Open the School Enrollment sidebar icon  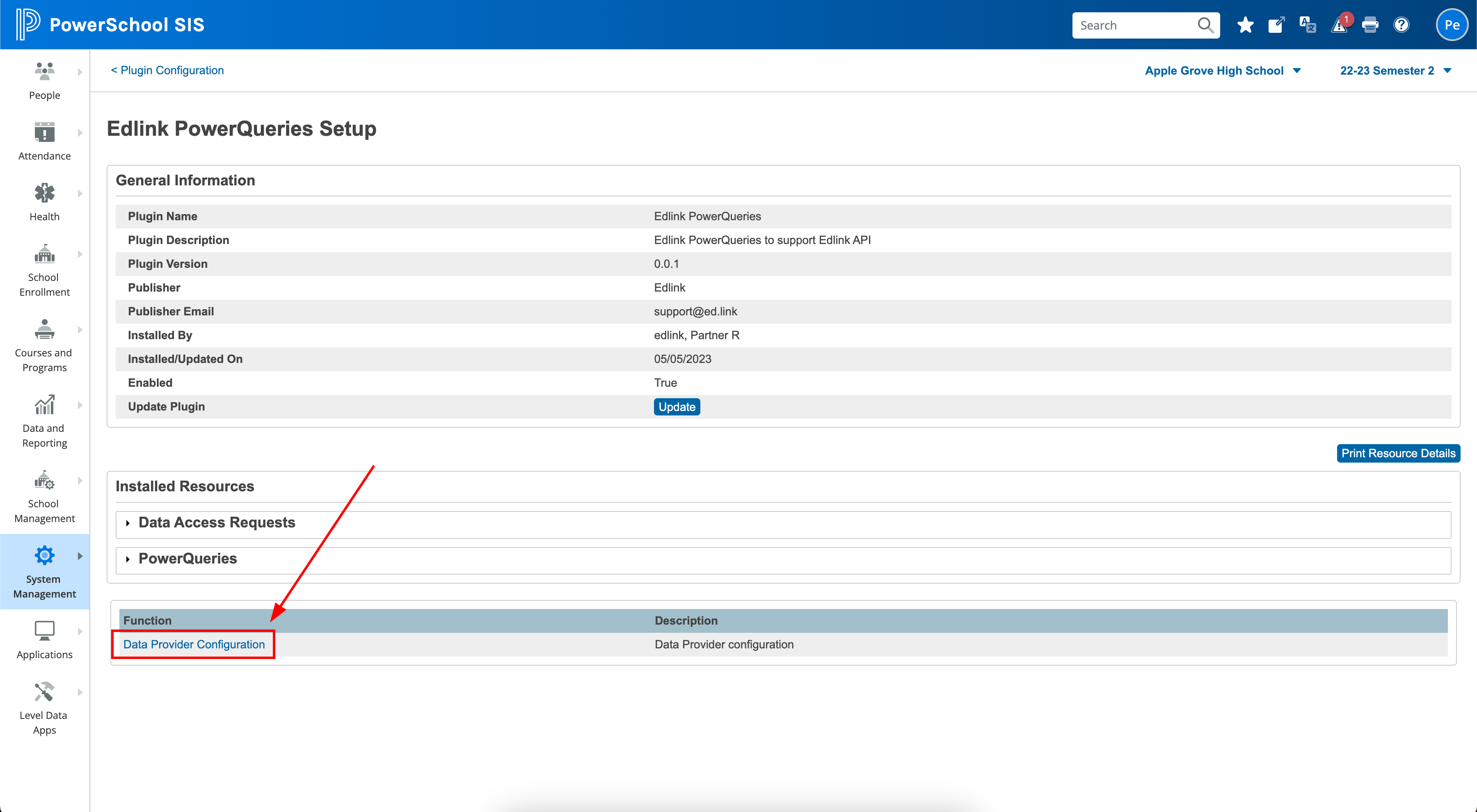coord(44,253)
